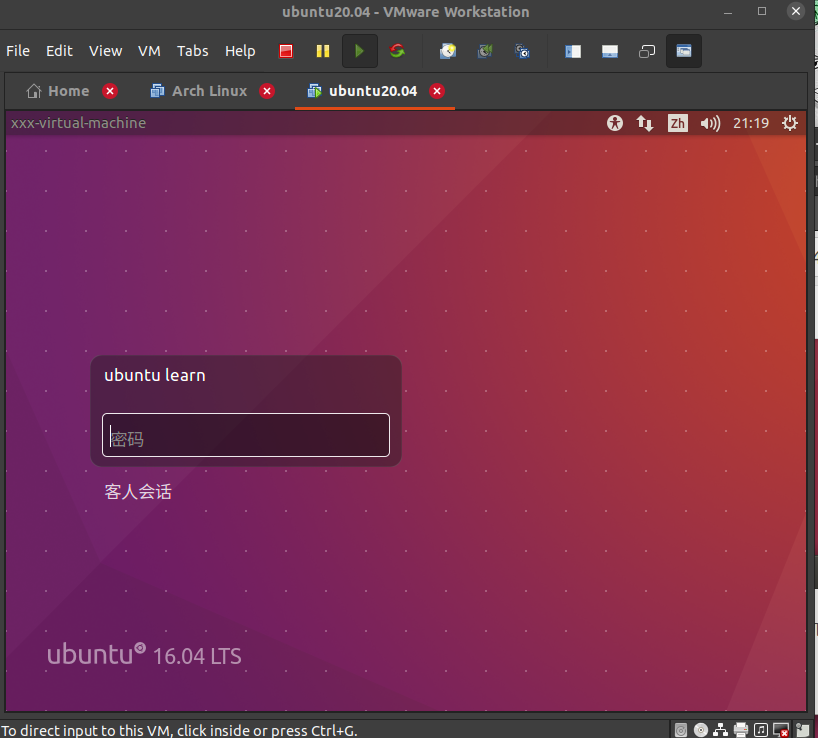Open the Tabs menu
This screenshot has height=738, width=818.
point(192,51)
